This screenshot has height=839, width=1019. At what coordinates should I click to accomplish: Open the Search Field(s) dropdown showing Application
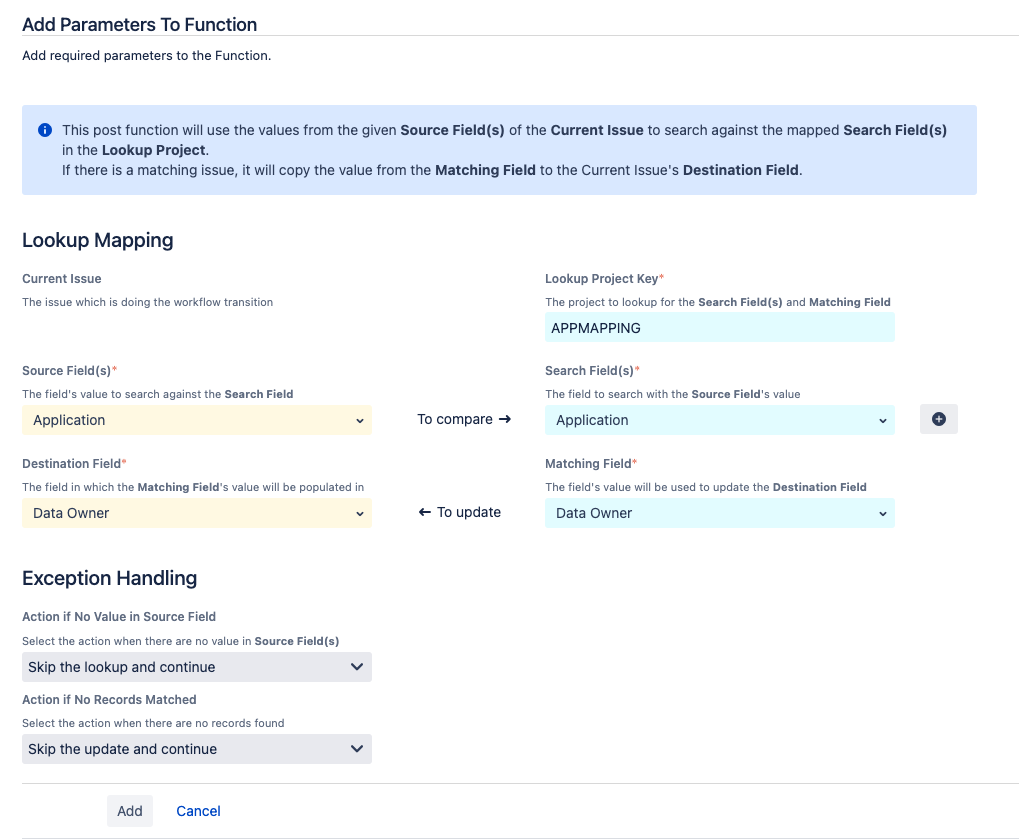(x=720, y=420)
